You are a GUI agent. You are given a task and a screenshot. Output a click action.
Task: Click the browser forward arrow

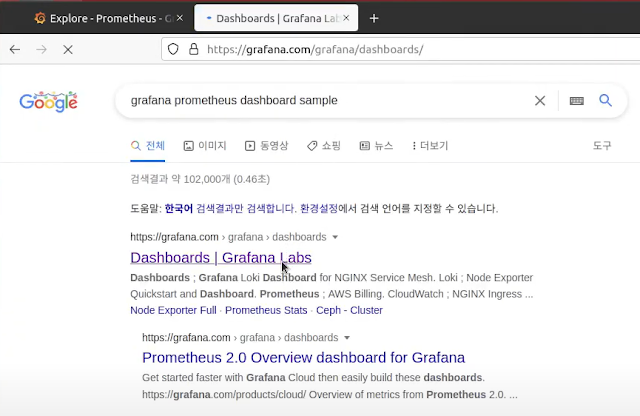click(41, 49)
